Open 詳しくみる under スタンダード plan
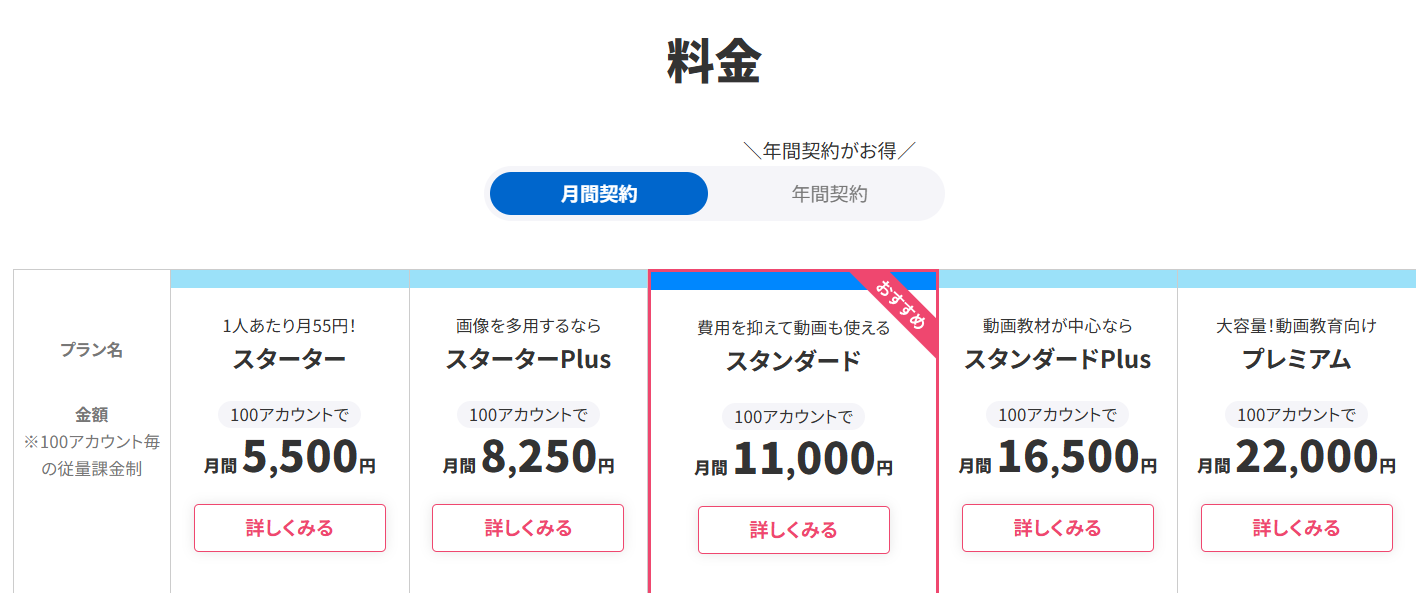 [794, 530]
